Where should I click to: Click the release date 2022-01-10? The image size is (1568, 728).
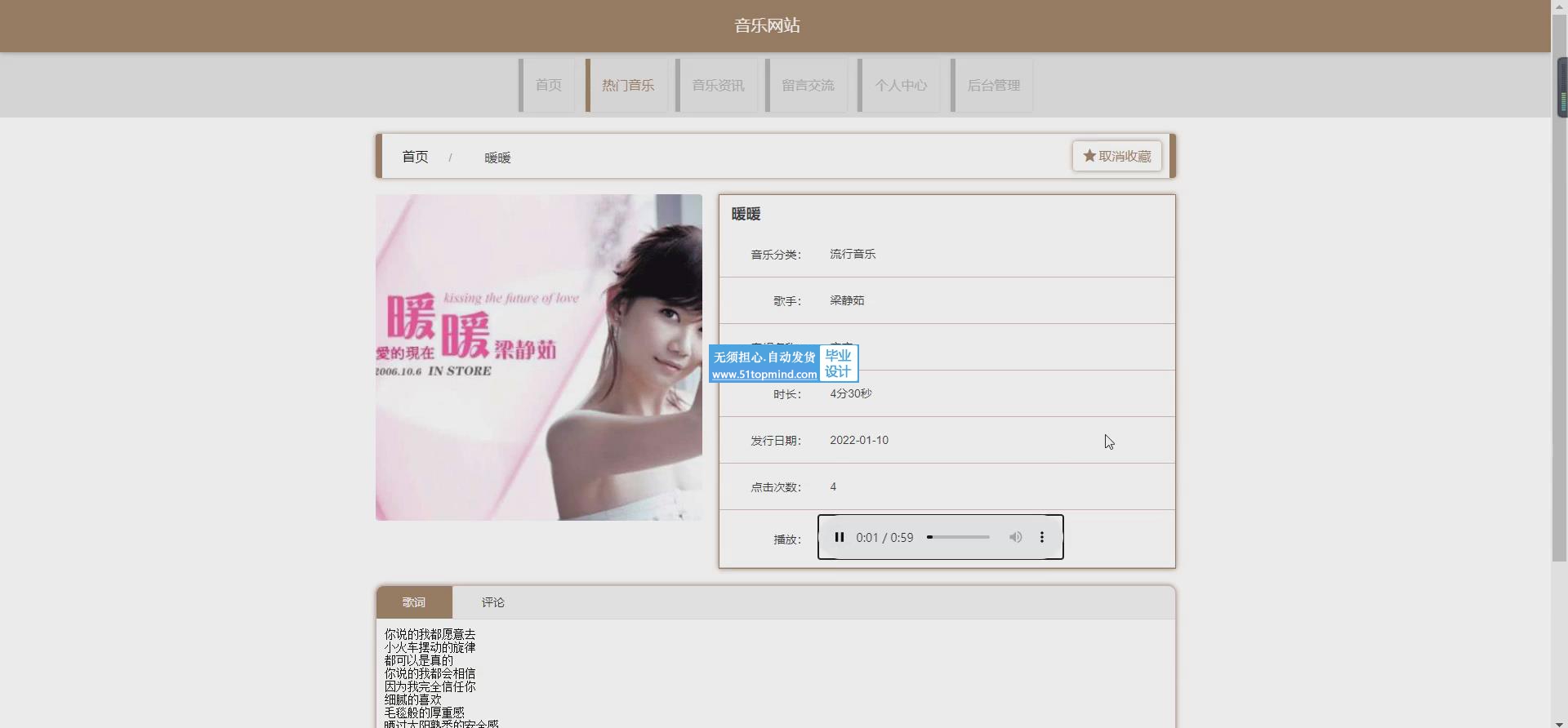(x=859, y=440)
